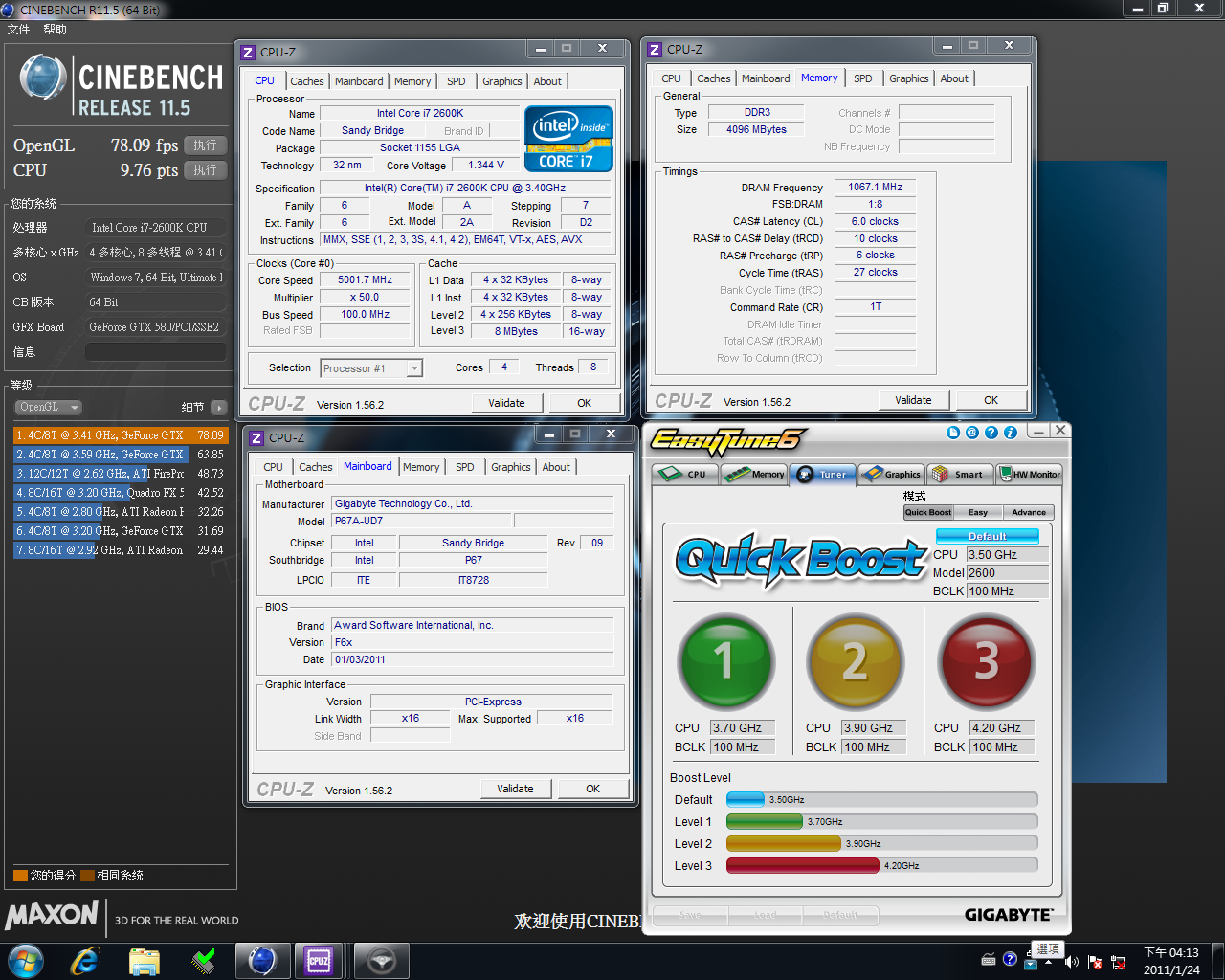Click the @ email icon in EasyTune6

pyautogui.click(x=972, y=433)
